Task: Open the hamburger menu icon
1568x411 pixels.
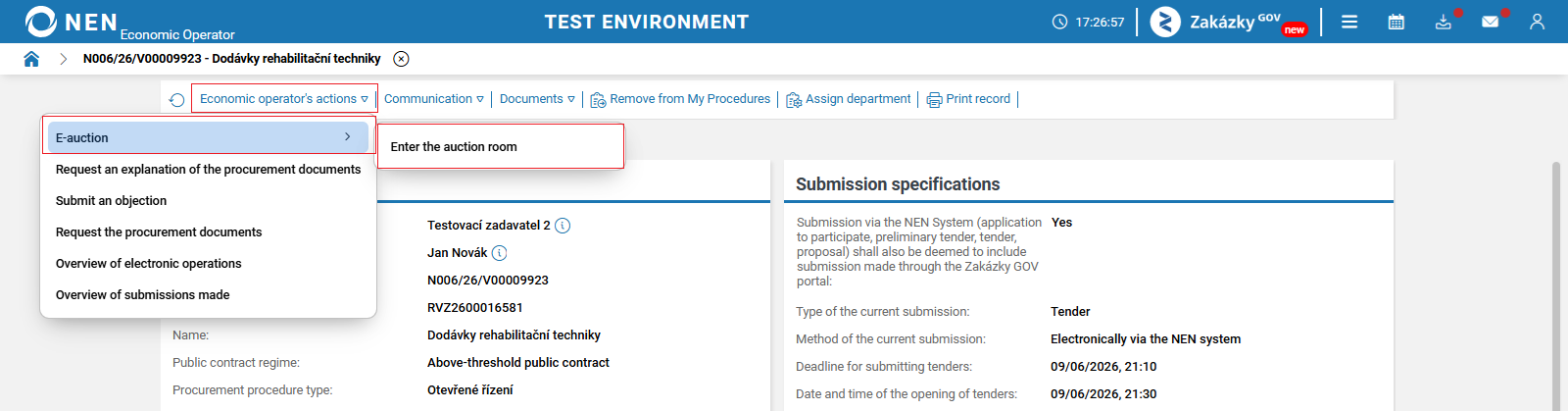Action: coord(1349,22)
